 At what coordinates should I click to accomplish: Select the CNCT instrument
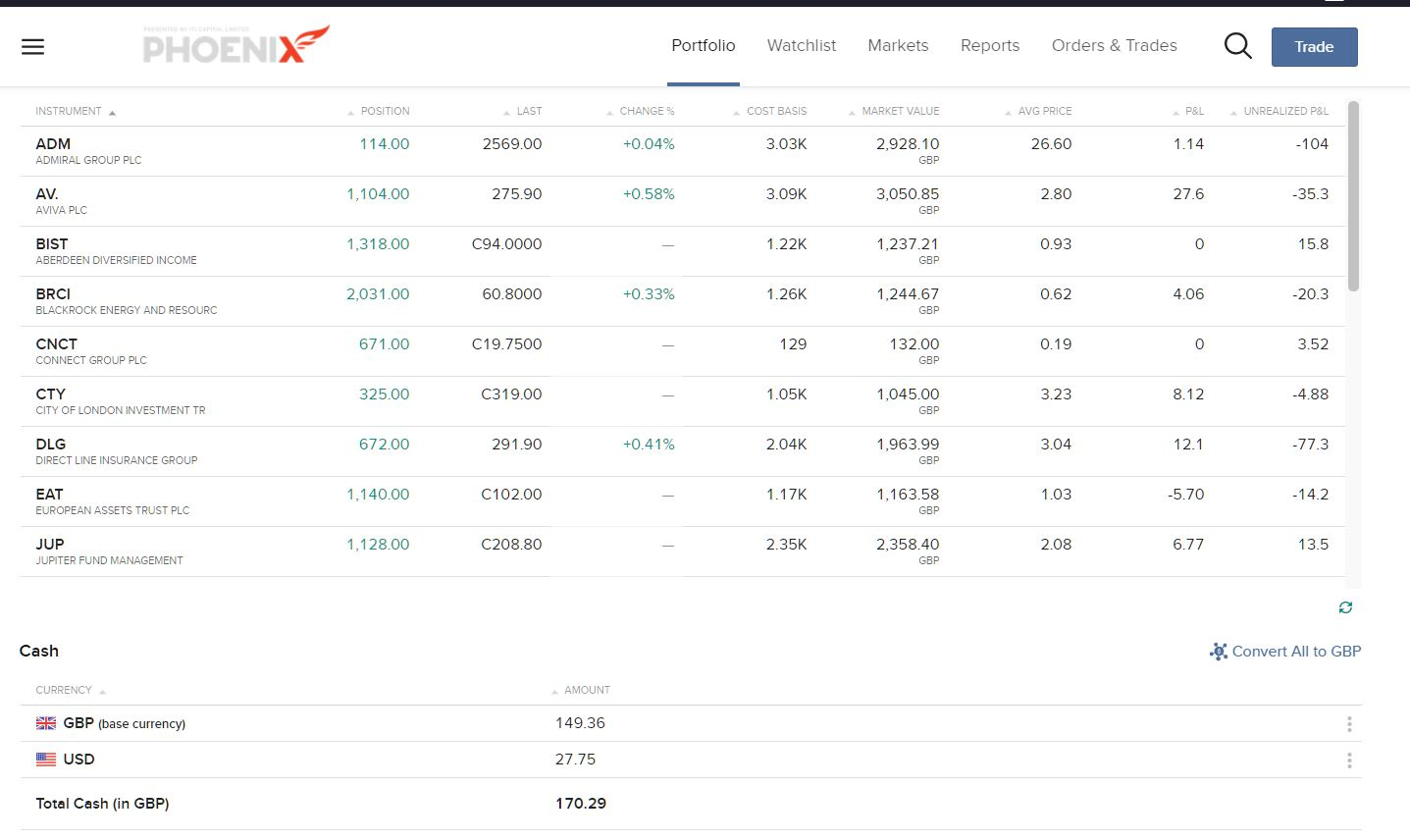683,351
